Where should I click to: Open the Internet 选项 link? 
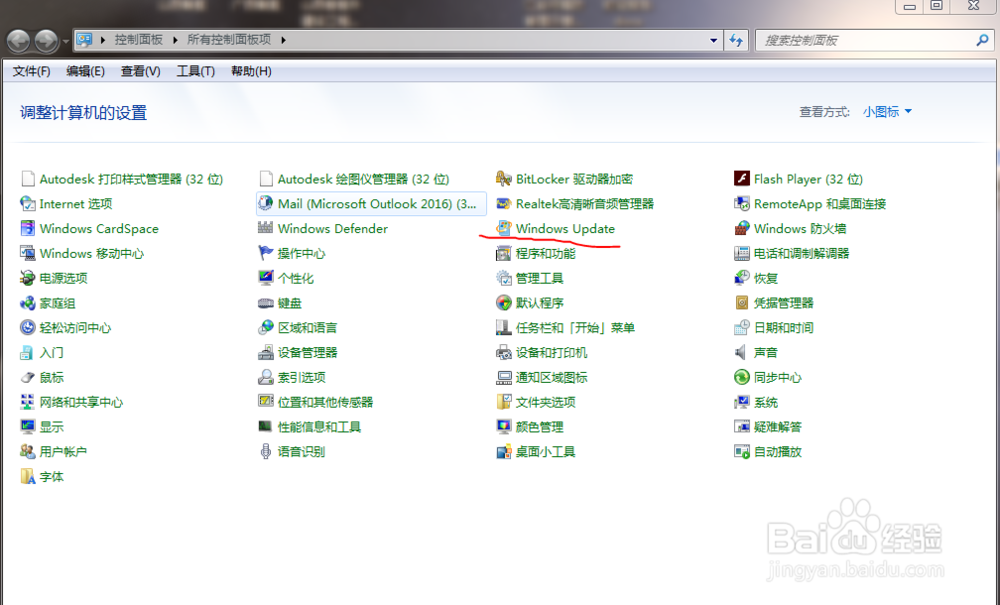coord(76,203)
